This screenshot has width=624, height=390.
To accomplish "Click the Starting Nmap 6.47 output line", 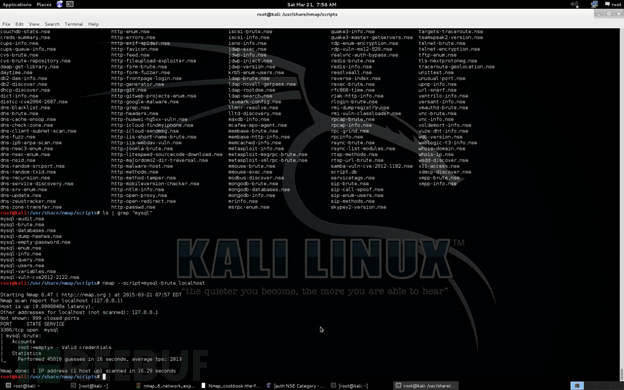I will pyautogui.click(x=91, y=295).
